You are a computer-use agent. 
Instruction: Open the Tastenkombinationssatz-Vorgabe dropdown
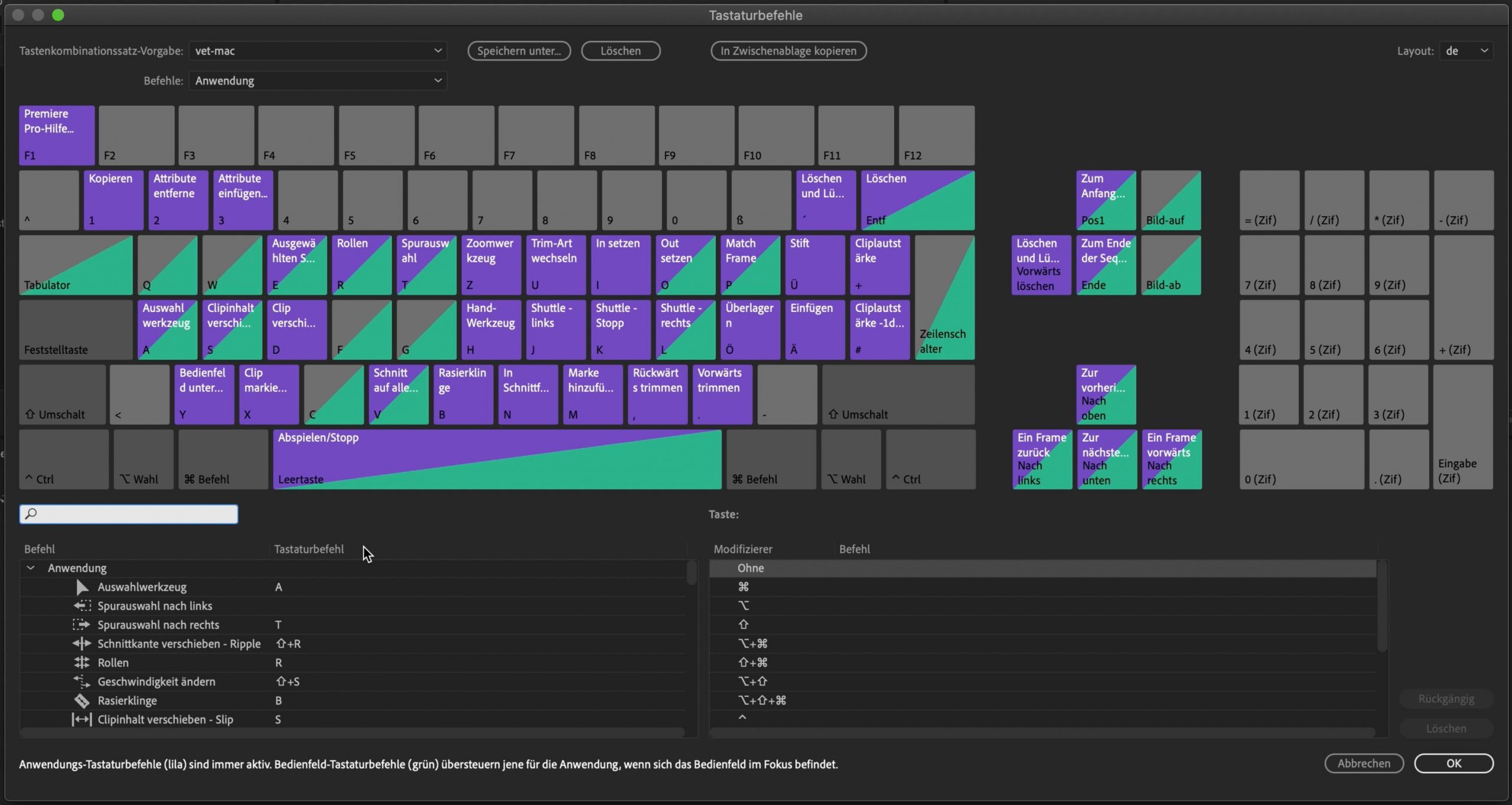tap(318, 51)
